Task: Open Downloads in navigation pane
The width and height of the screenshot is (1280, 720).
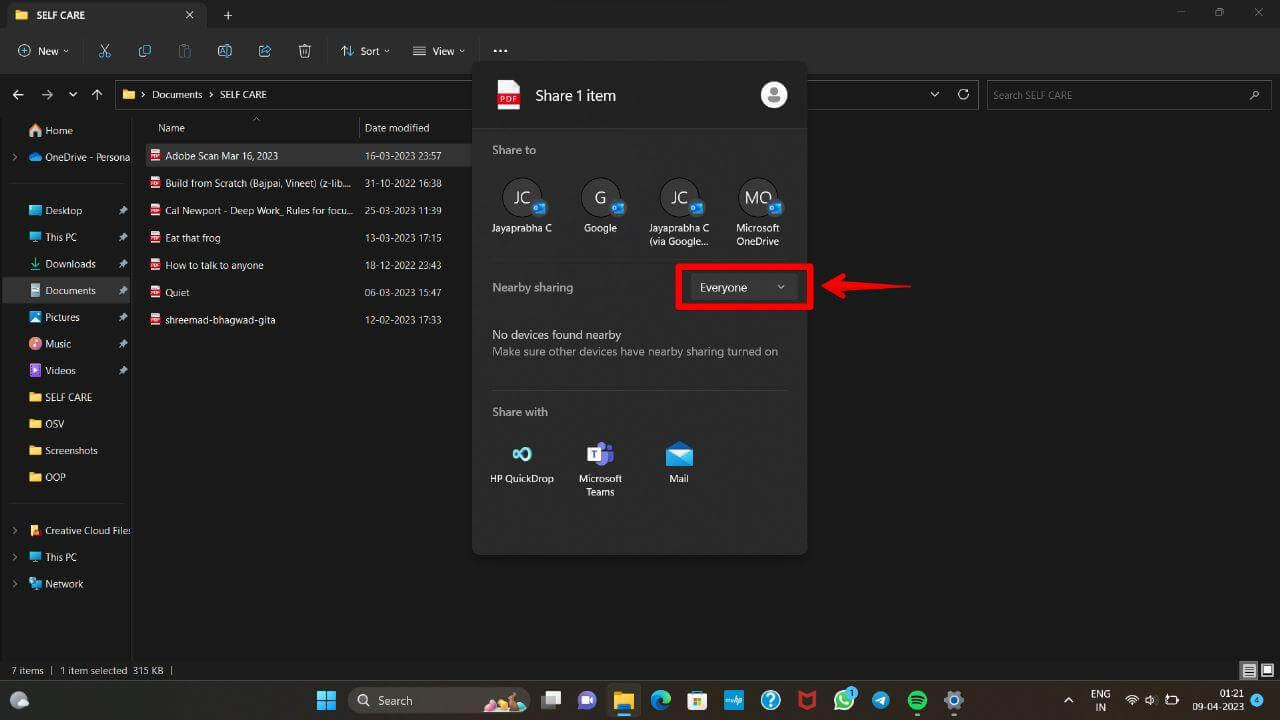Action: point(70,264)
